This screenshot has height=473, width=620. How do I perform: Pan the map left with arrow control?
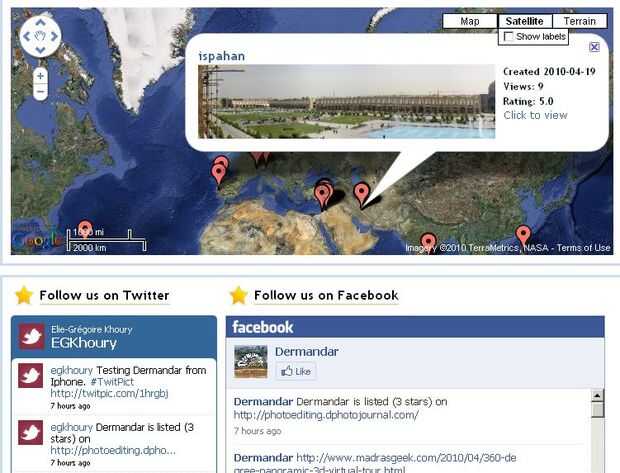tap(26, 36)
